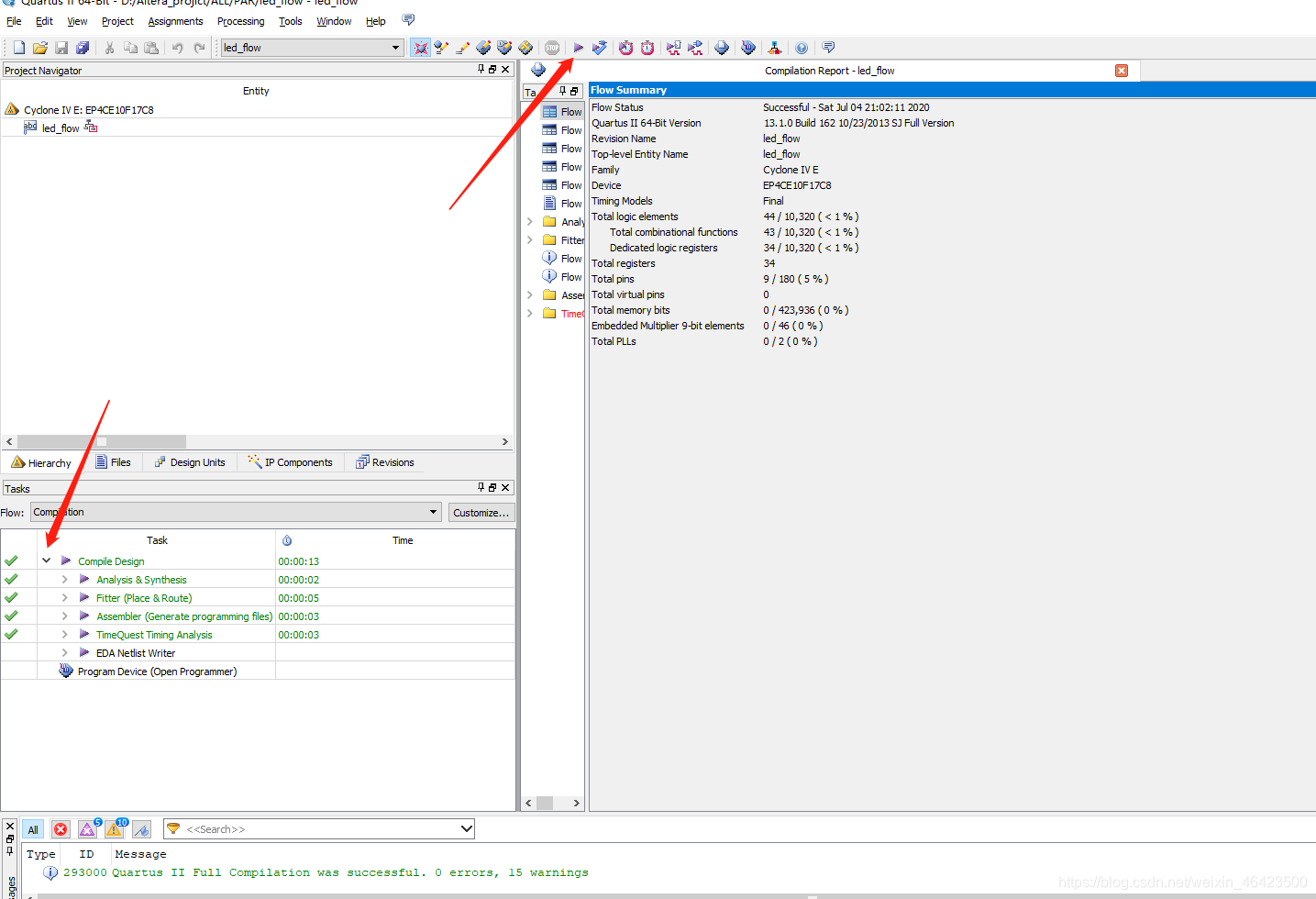Viewport: 1316px width, 899px height.
Task: Switch to the IP Components tab
Action: coord(291,462)
